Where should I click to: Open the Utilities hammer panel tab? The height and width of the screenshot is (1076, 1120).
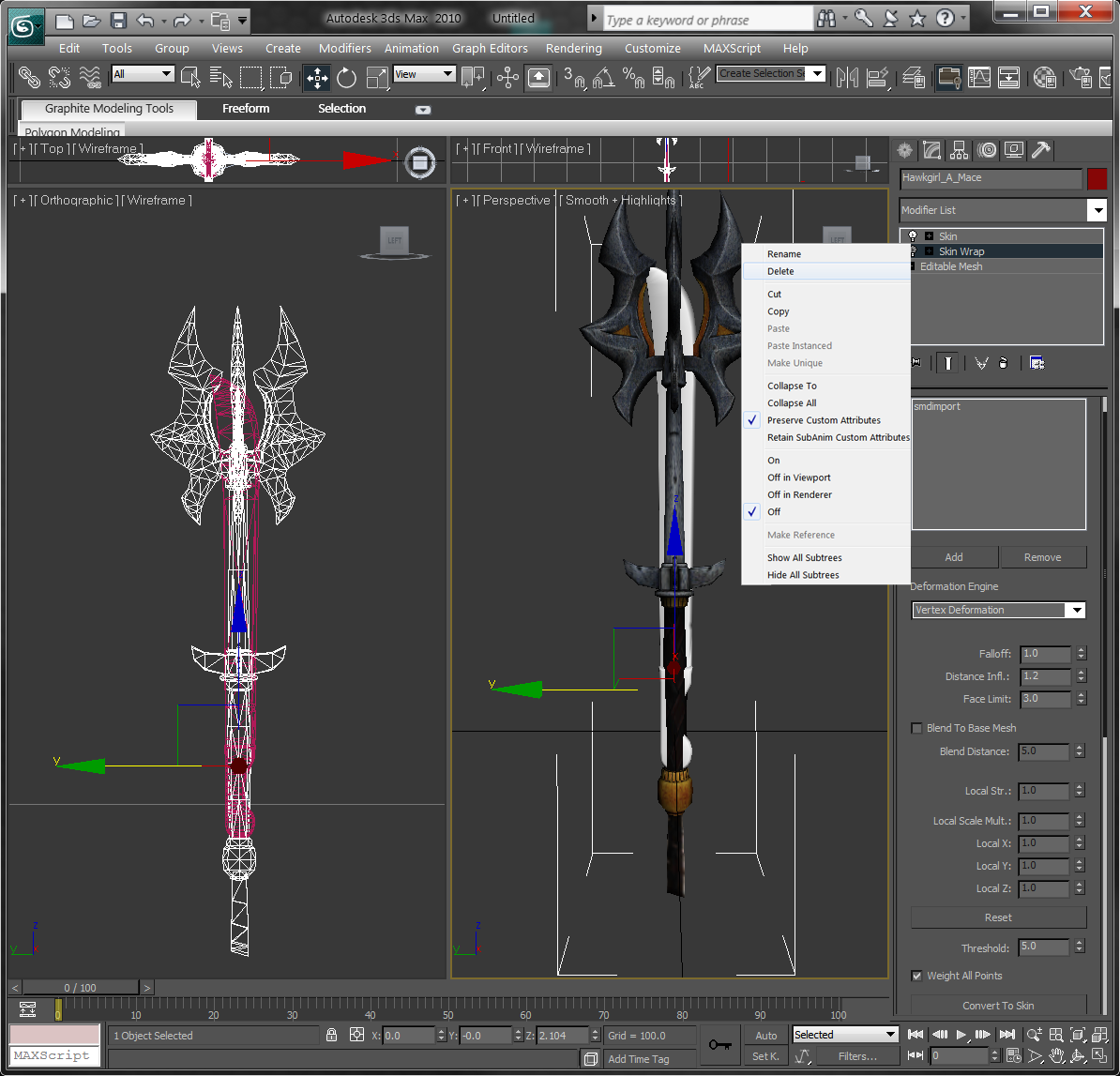click(1040, 150)
